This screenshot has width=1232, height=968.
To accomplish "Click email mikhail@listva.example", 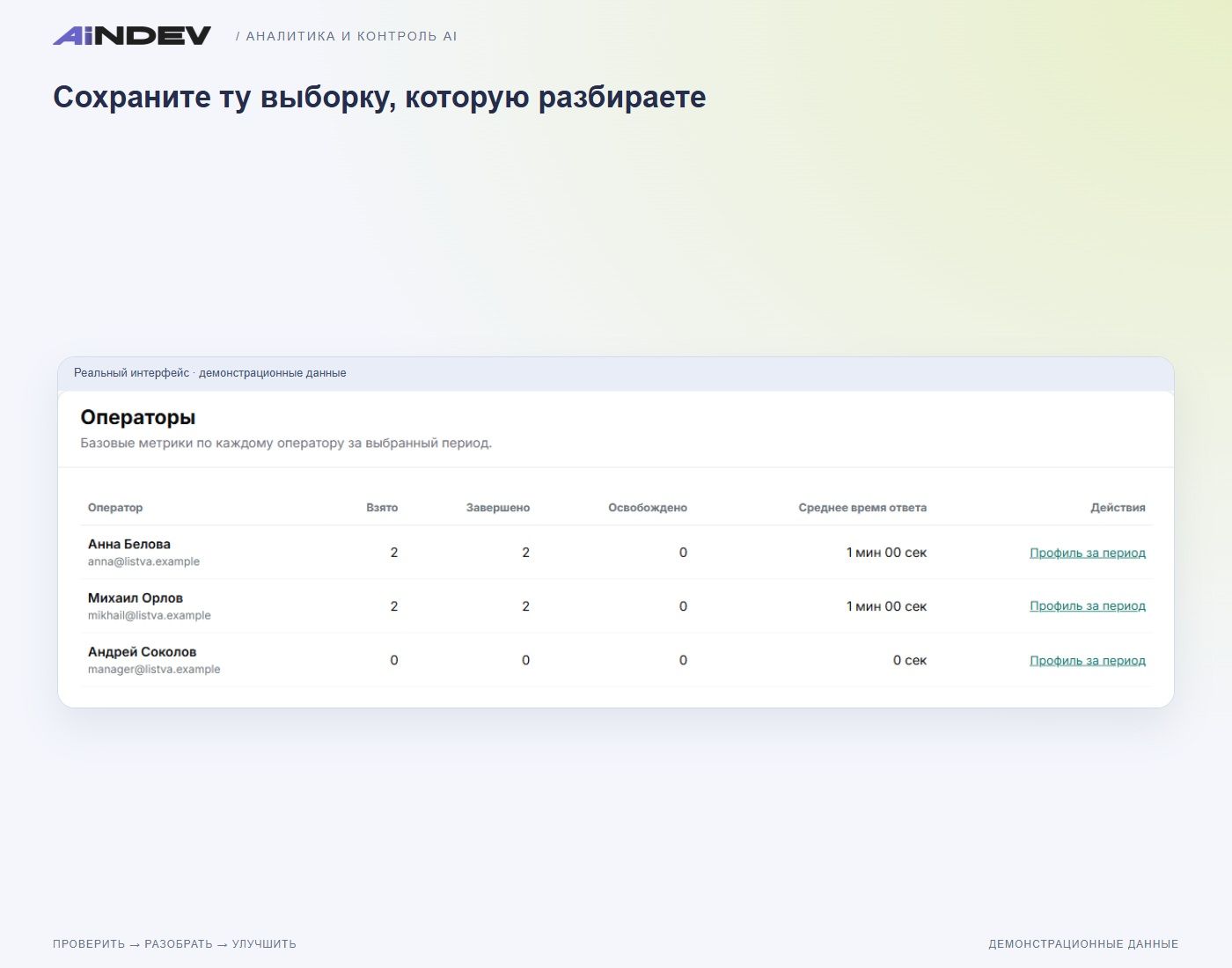I will click(150, 615).
